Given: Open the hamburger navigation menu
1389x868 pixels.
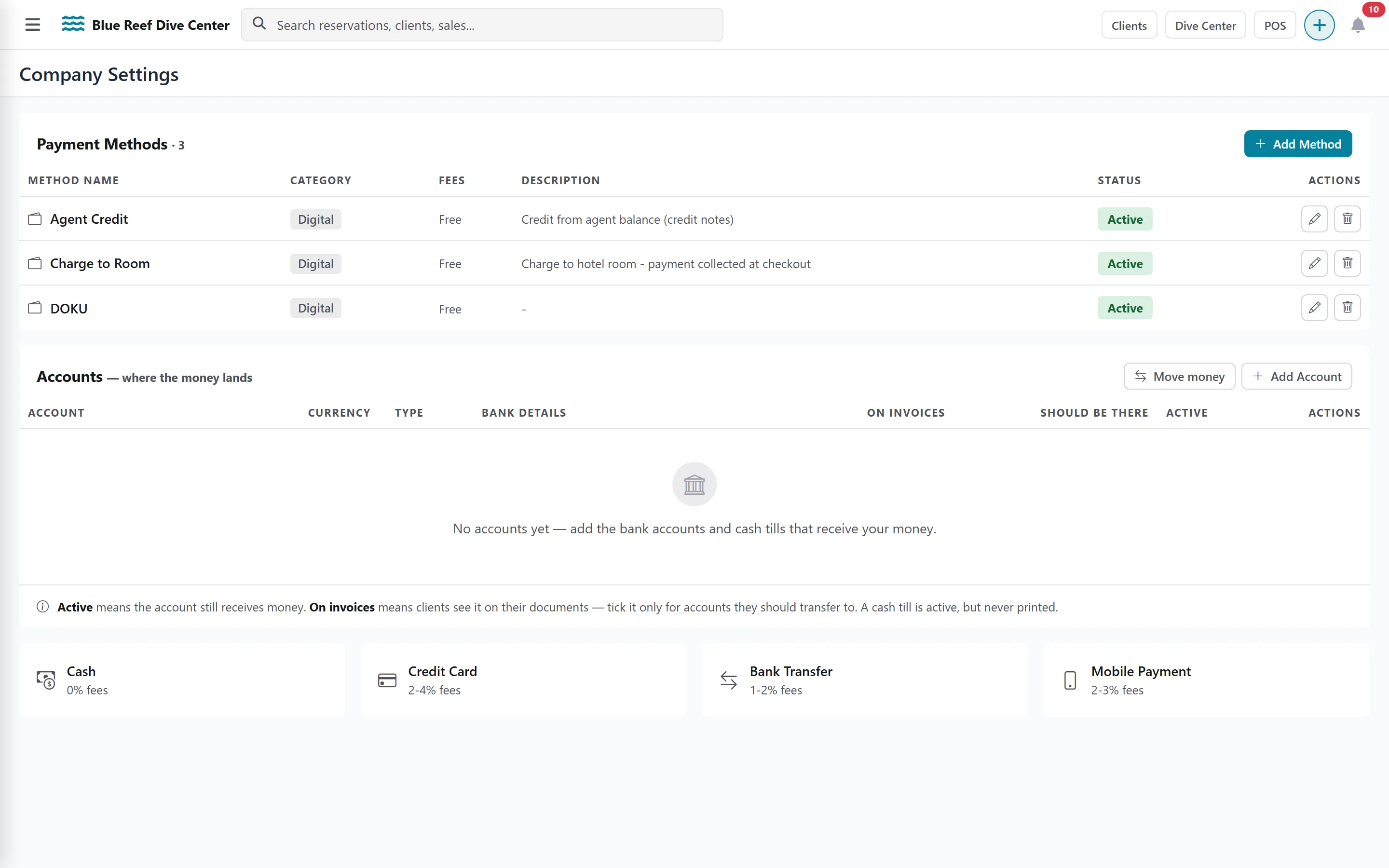Looking at the screenshot, I should click(x=33, y=25).
